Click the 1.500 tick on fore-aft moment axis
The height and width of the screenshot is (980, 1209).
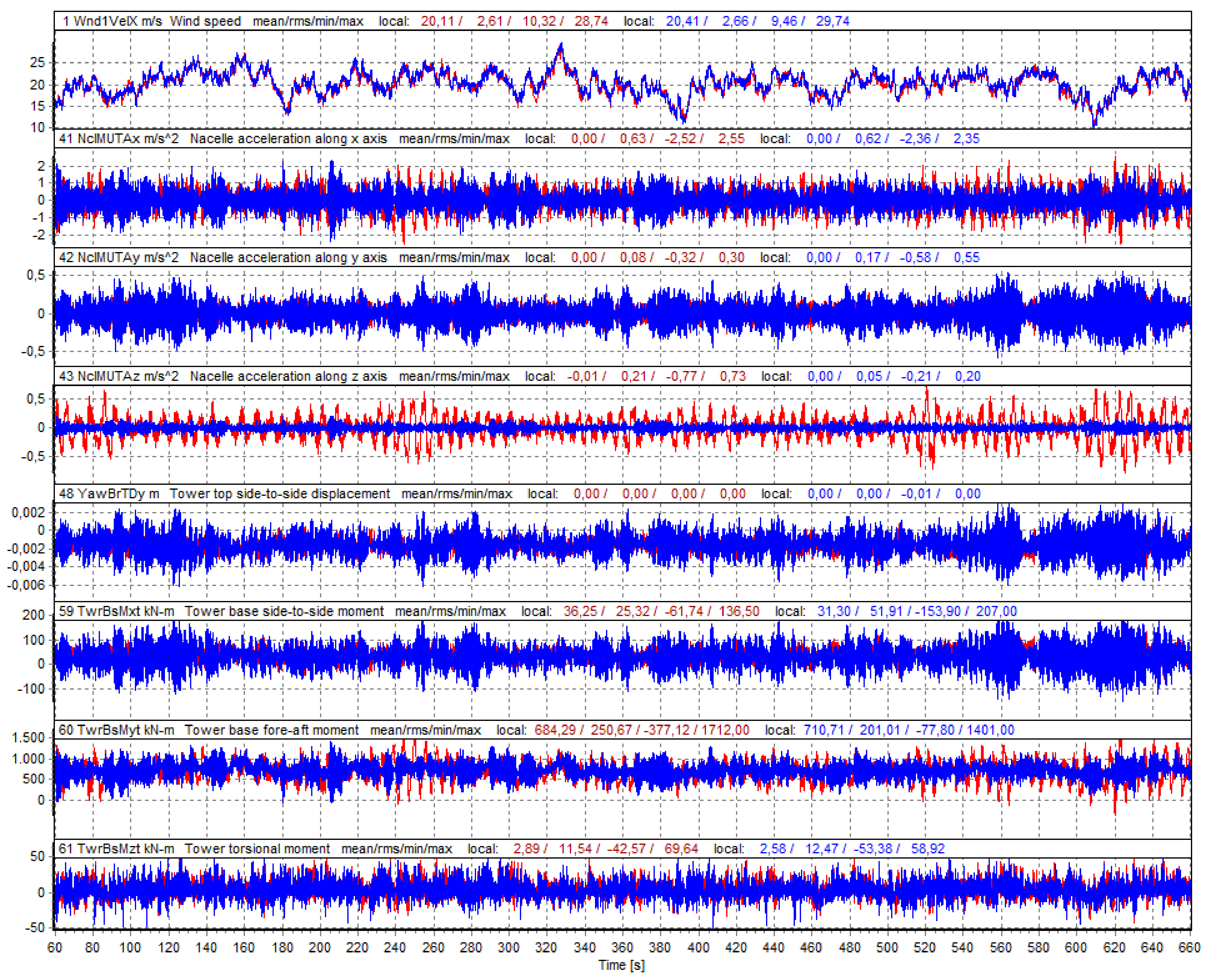click(x=28, y=738)
